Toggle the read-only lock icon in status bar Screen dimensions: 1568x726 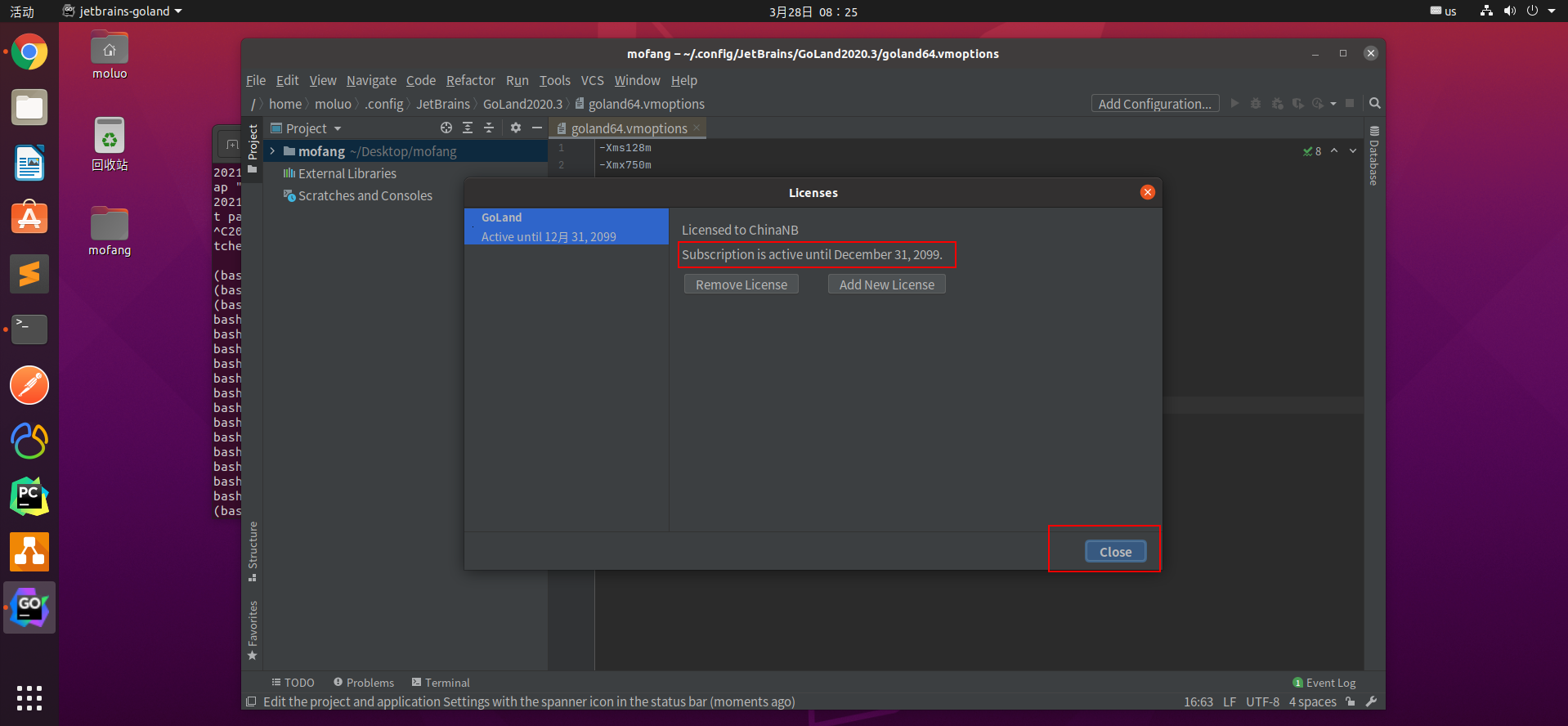coord(1351,701)
